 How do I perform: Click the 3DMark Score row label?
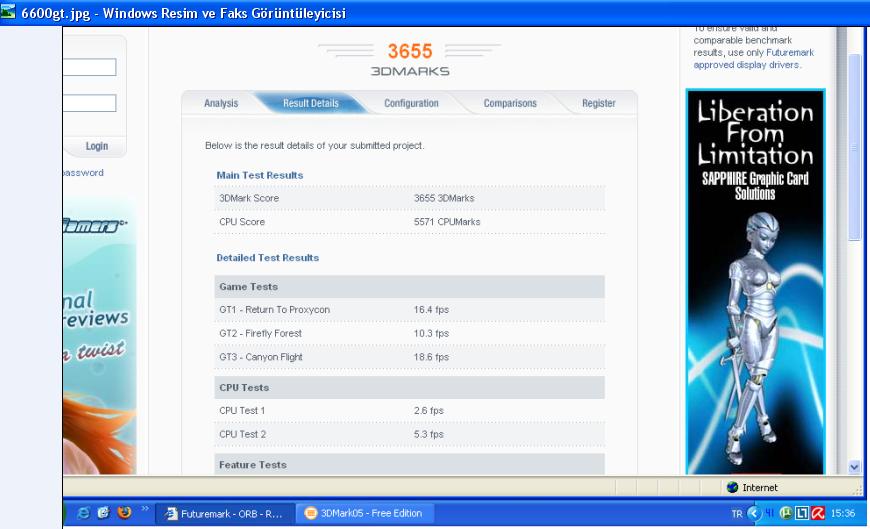click(x=249, y=198)
